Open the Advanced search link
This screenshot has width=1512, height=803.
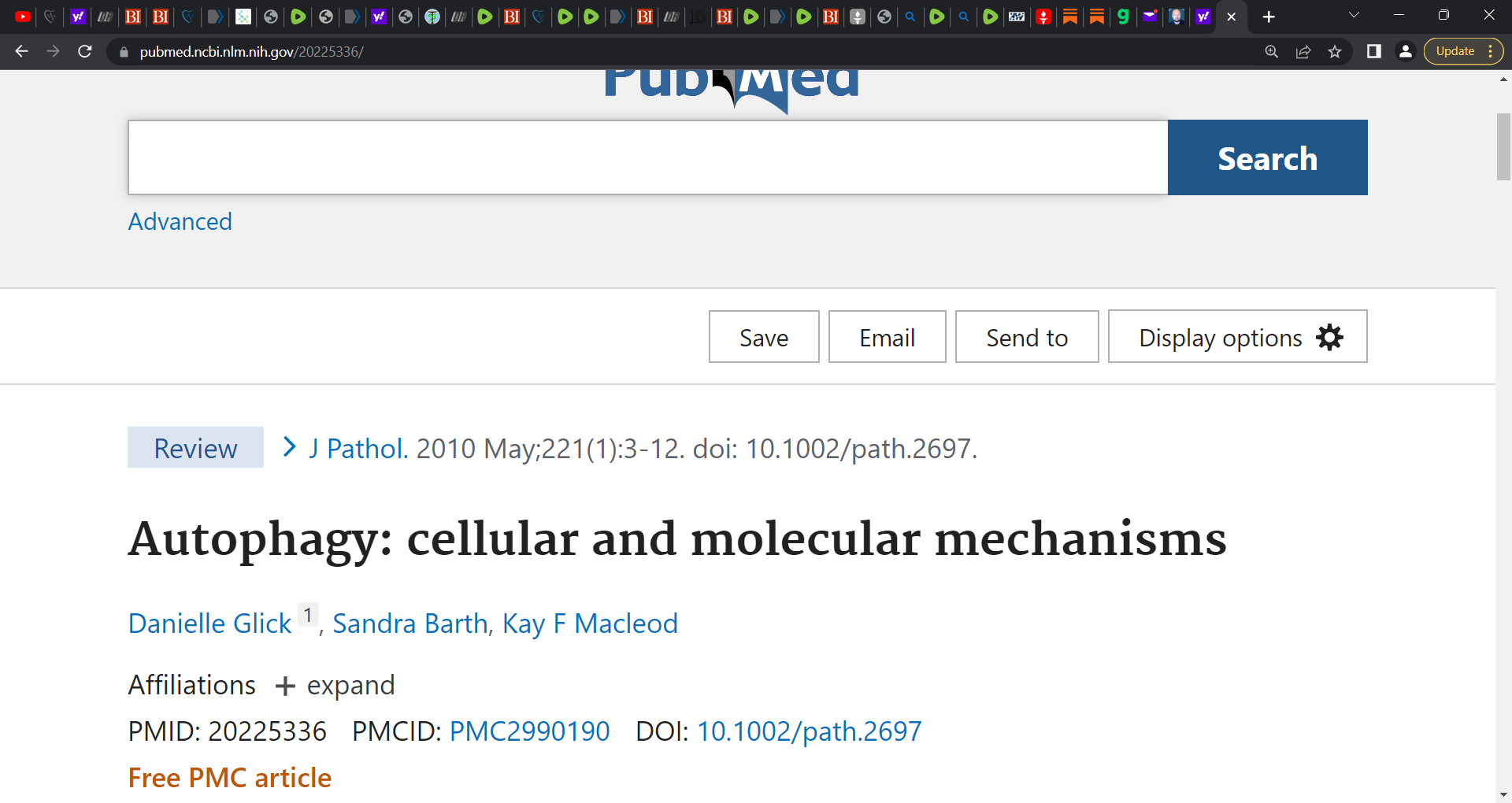[180, 221]
